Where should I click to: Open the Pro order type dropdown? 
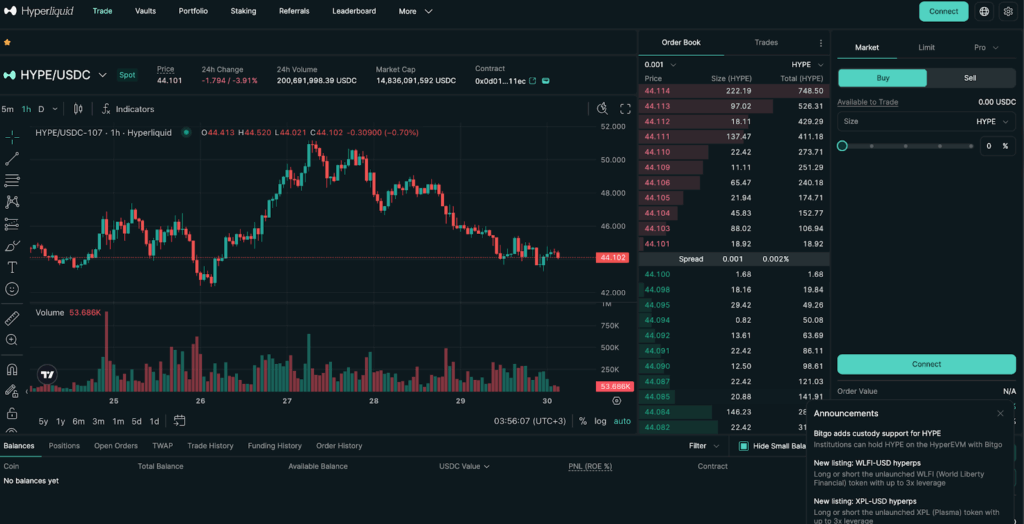pos(986,47)
